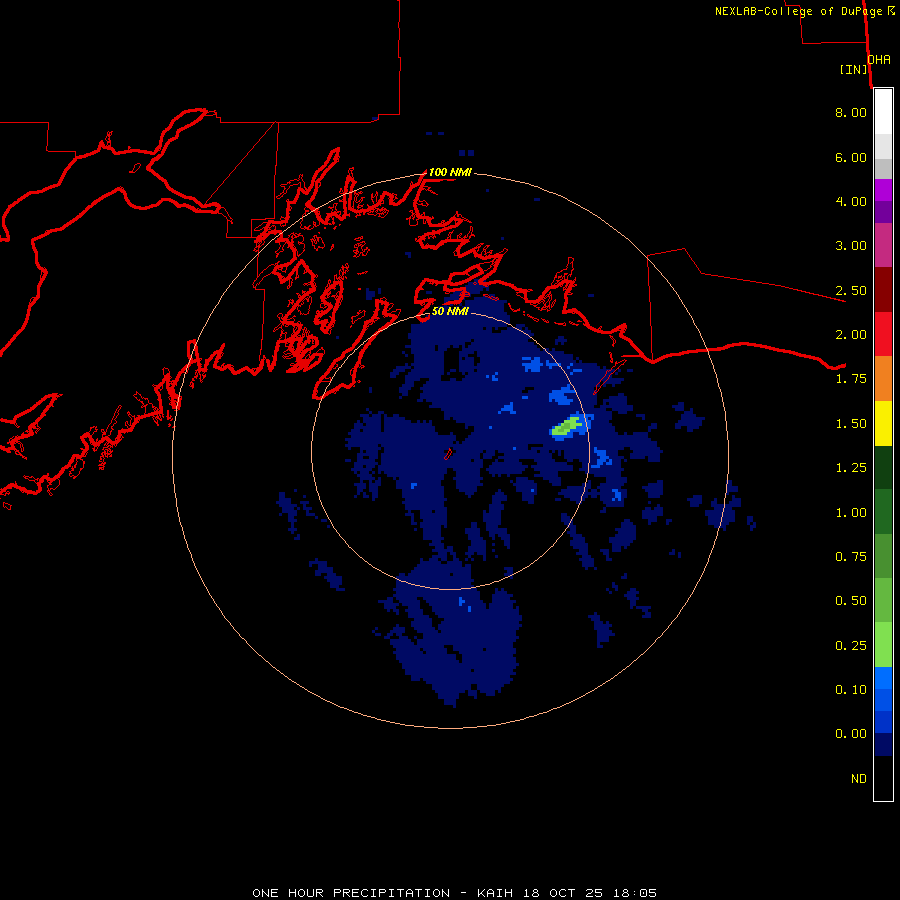900x900 pixels.
Task: Click the 1.75 legend value
Action: (851, 379)
